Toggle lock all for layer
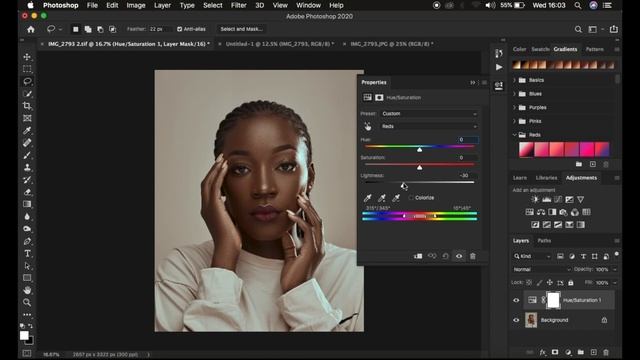The image size is (640, 360). tap(571, 282)
